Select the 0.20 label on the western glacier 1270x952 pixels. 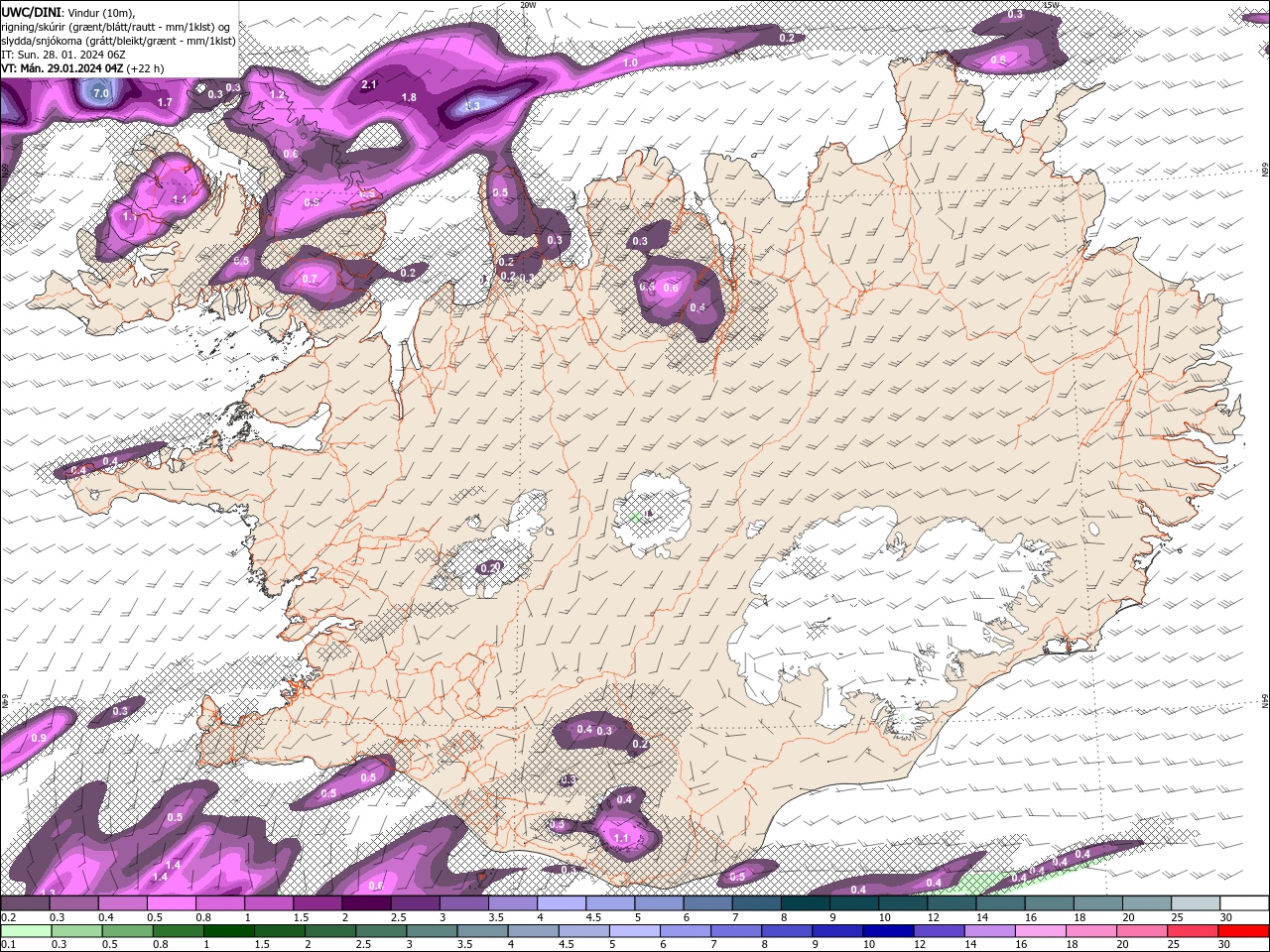[489, 568]
